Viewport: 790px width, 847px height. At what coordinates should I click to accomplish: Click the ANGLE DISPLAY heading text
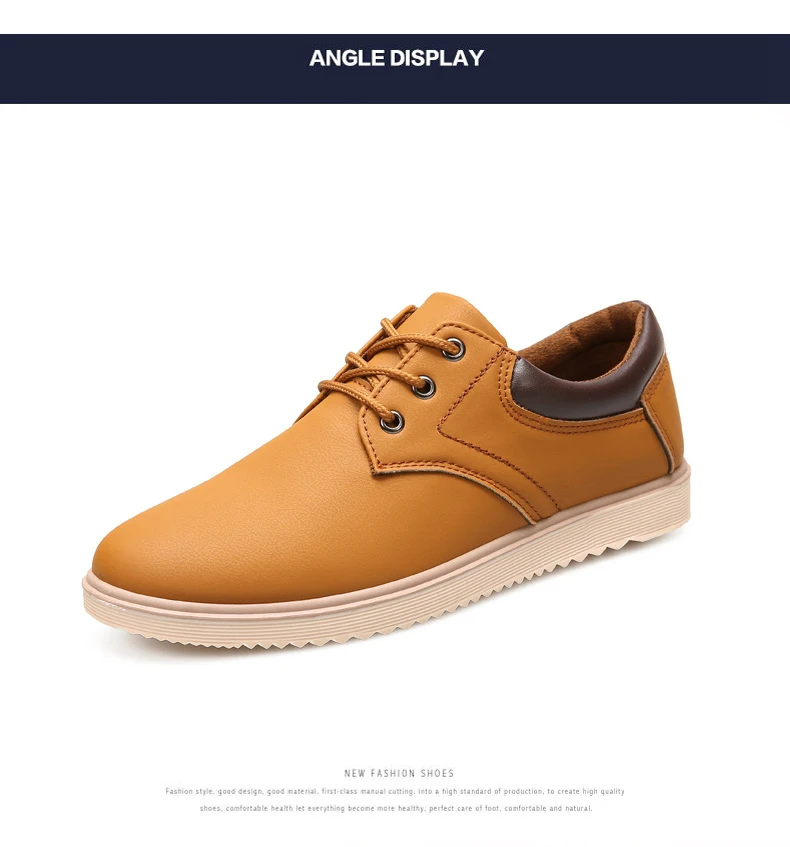tap(397, 58)
